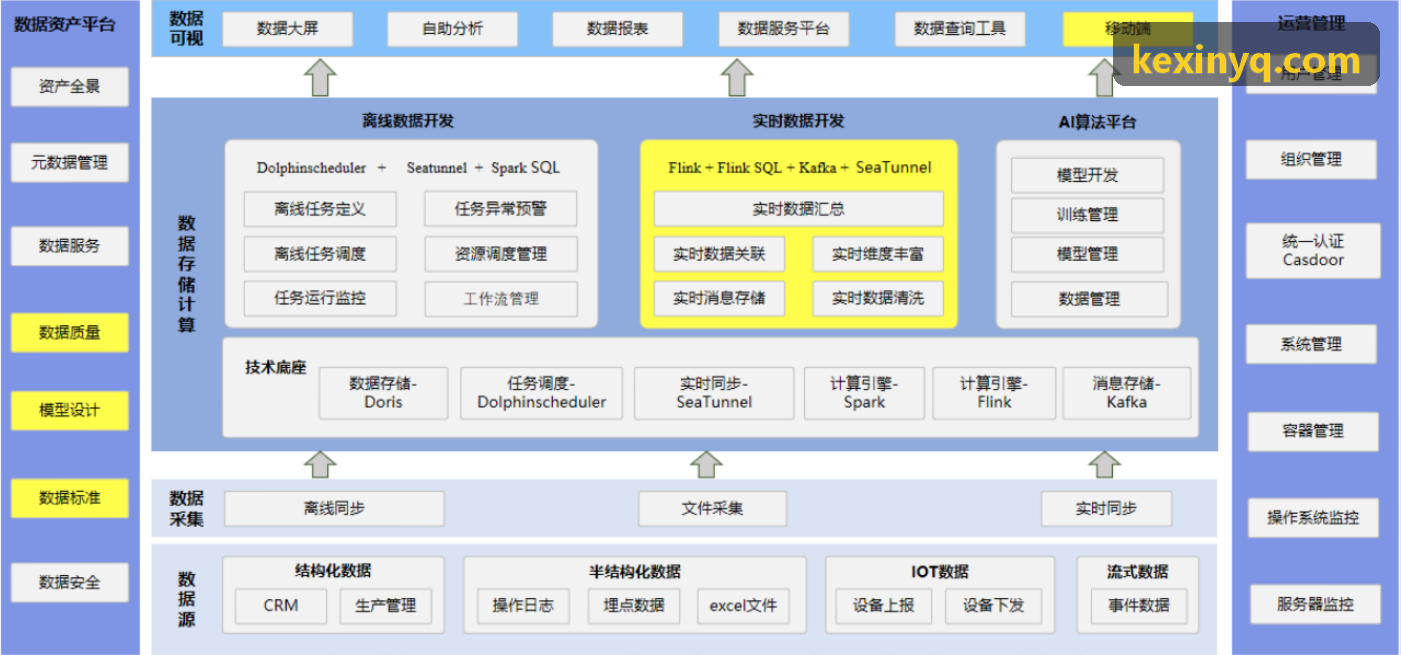
Task: Click the 统一认证 Casdoor box
Action: tap(1313, 250)
